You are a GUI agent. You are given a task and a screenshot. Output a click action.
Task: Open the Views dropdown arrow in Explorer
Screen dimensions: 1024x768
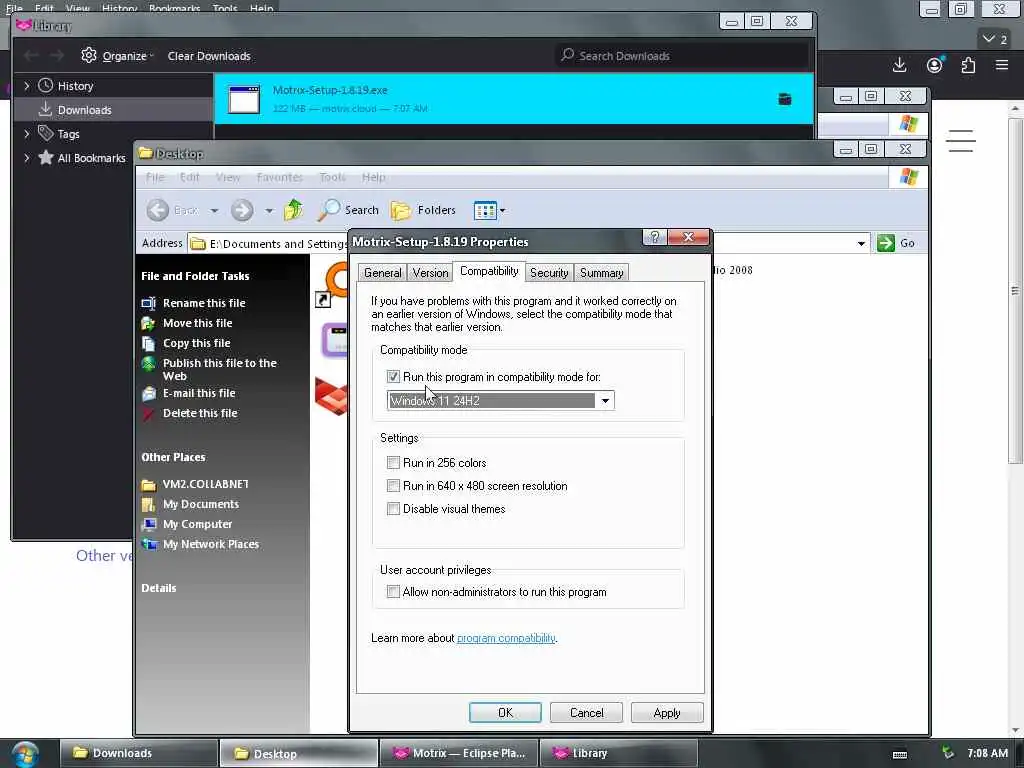point(502,210)
